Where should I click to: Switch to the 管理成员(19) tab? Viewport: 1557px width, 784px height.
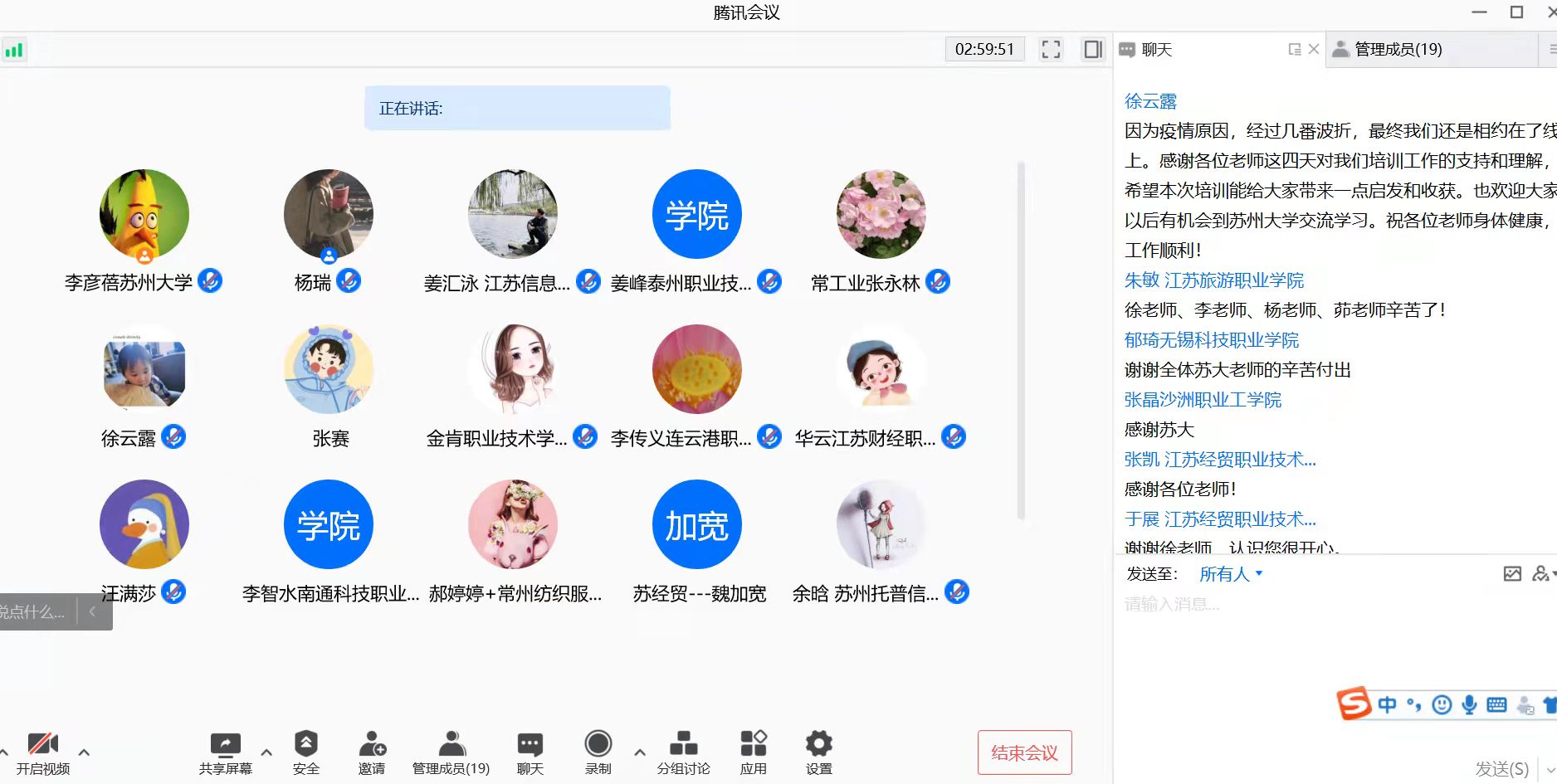(x=1398, y=50)
